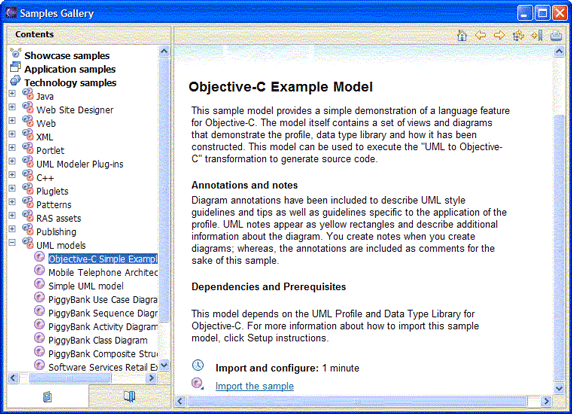The image size is (572, 414).
Task: Expand the Web tree node
Action: (x=12, y=120)
